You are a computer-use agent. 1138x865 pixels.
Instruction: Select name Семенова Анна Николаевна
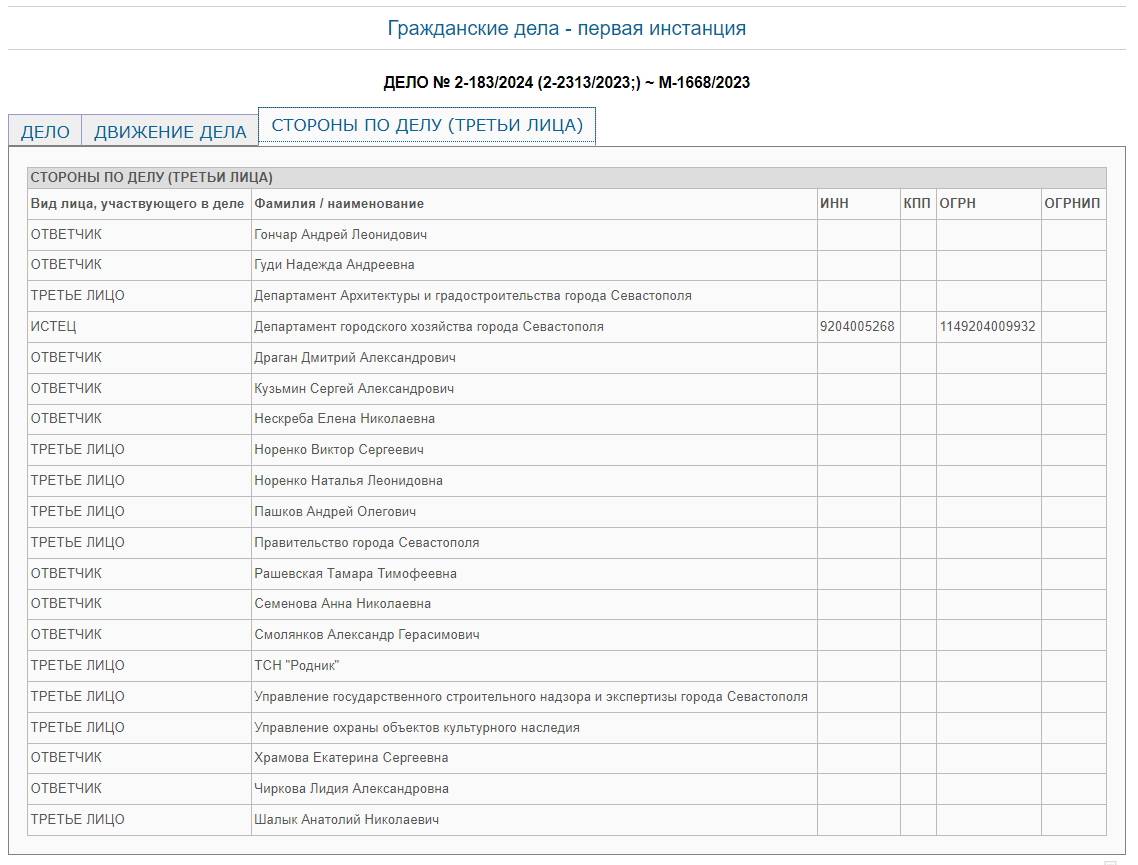tap(343, 604)
